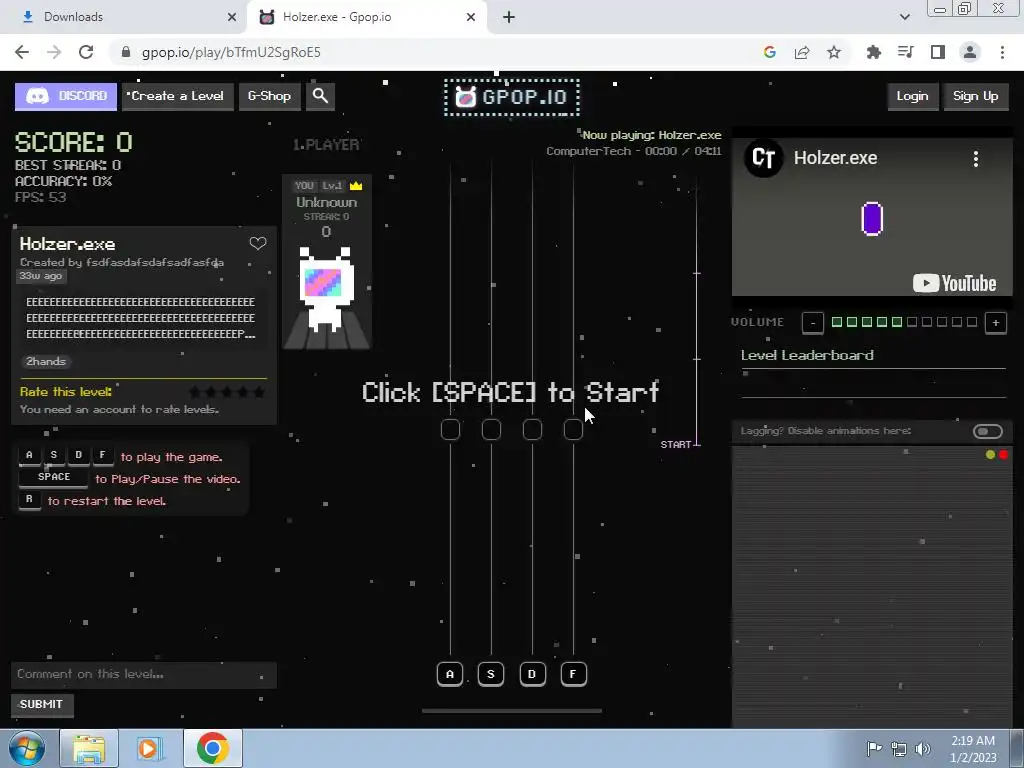Open a new browser tab
Image resolution: width=1024 pixels, height=768 pixels.
tap(509, 18)
